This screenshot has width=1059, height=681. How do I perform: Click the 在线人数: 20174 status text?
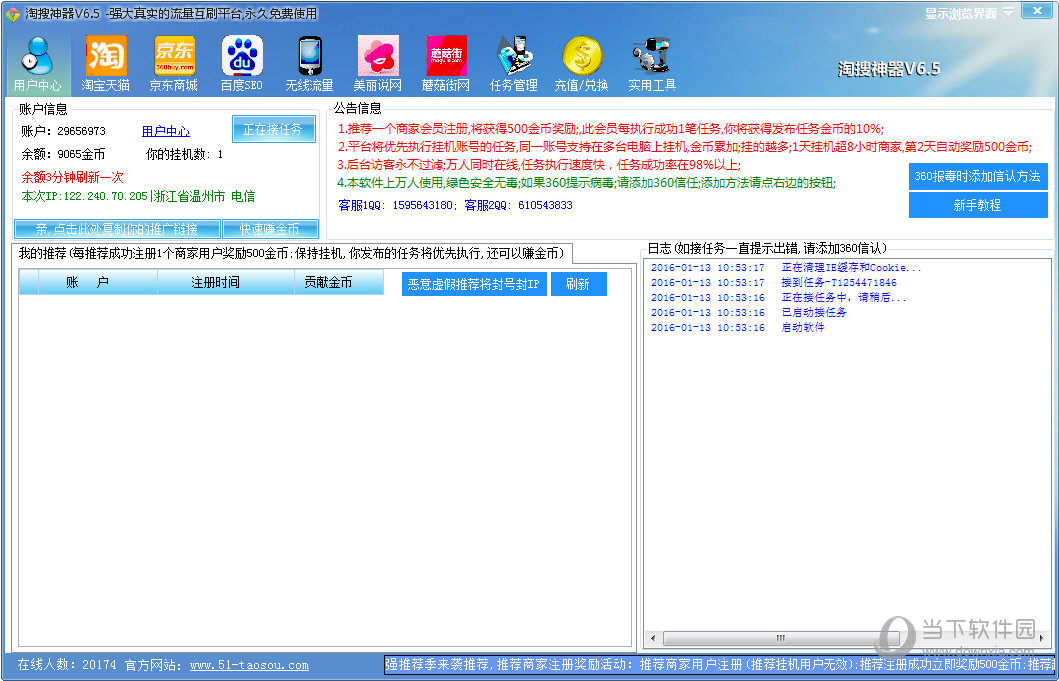67,665
